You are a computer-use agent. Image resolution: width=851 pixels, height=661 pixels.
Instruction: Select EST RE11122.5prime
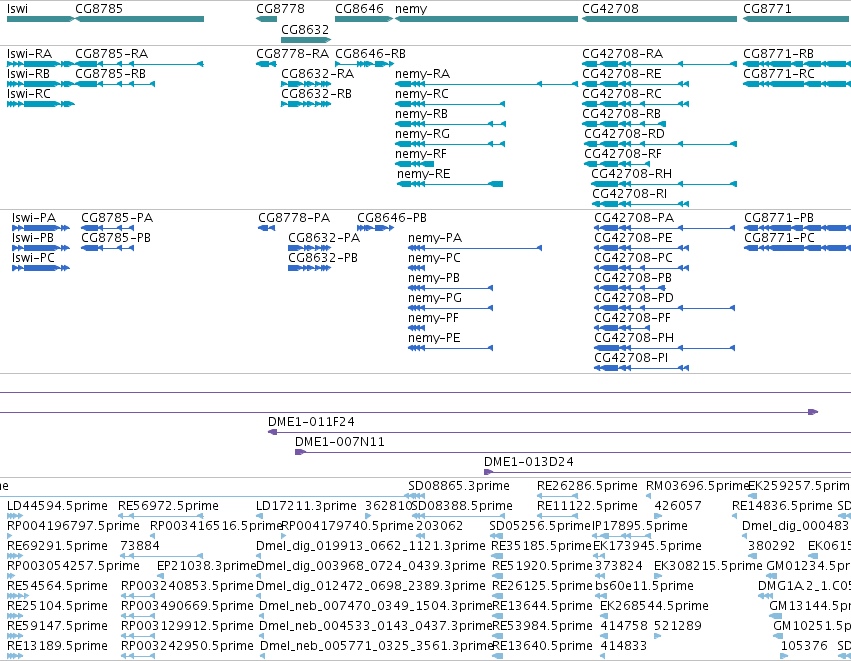(x=558, y=516)
